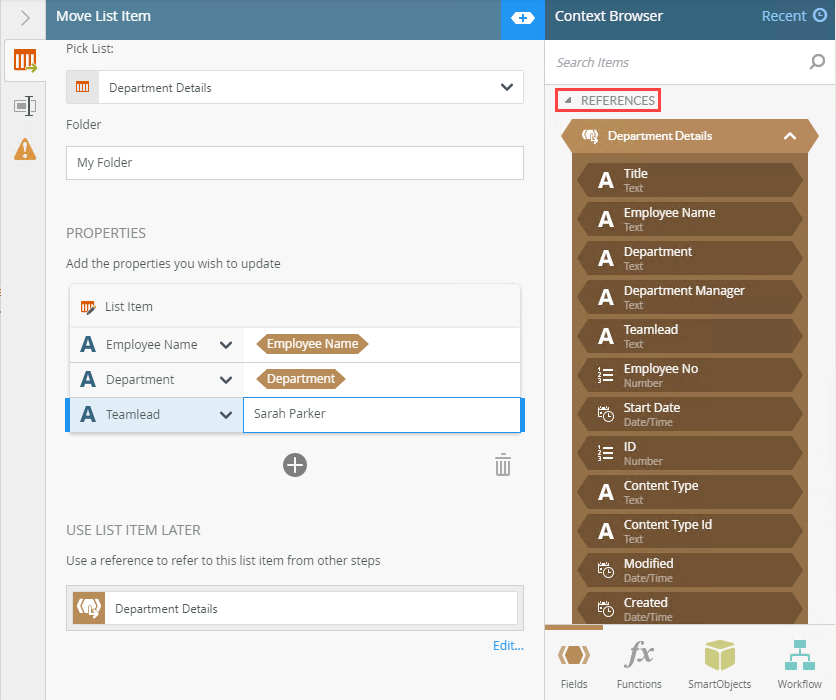Click the Recent link
Screen dimensions: 836x700
click(793, 16)
